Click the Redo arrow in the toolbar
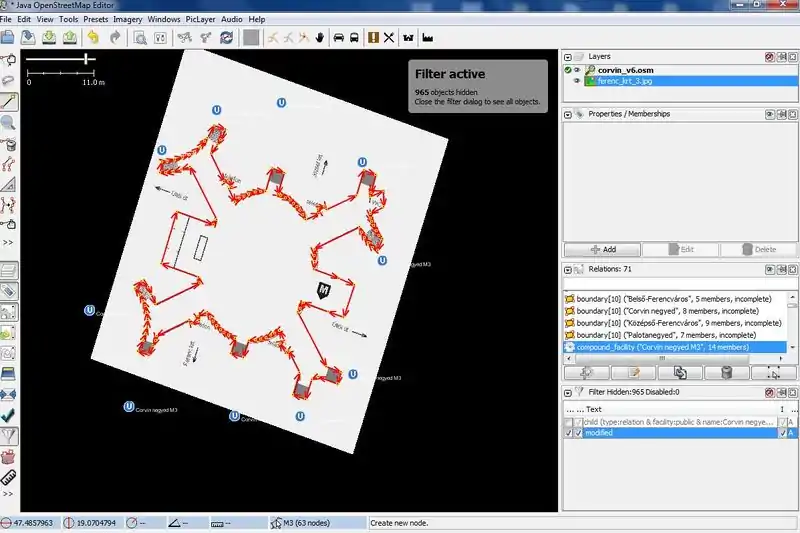 point(115,37)
